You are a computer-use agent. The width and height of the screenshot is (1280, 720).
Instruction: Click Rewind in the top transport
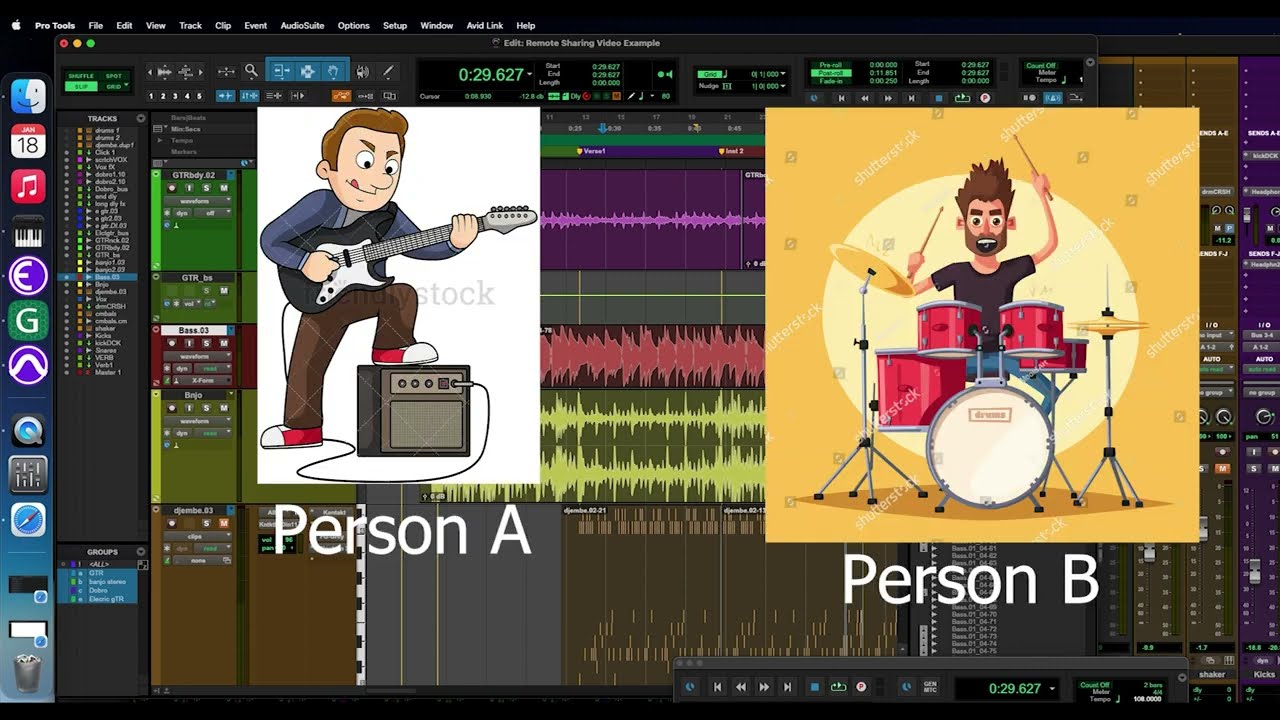tap(865, 98)
